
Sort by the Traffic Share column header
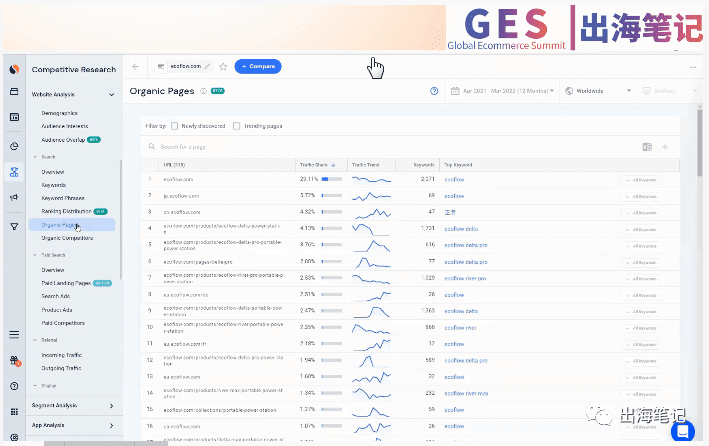(317, 165)
